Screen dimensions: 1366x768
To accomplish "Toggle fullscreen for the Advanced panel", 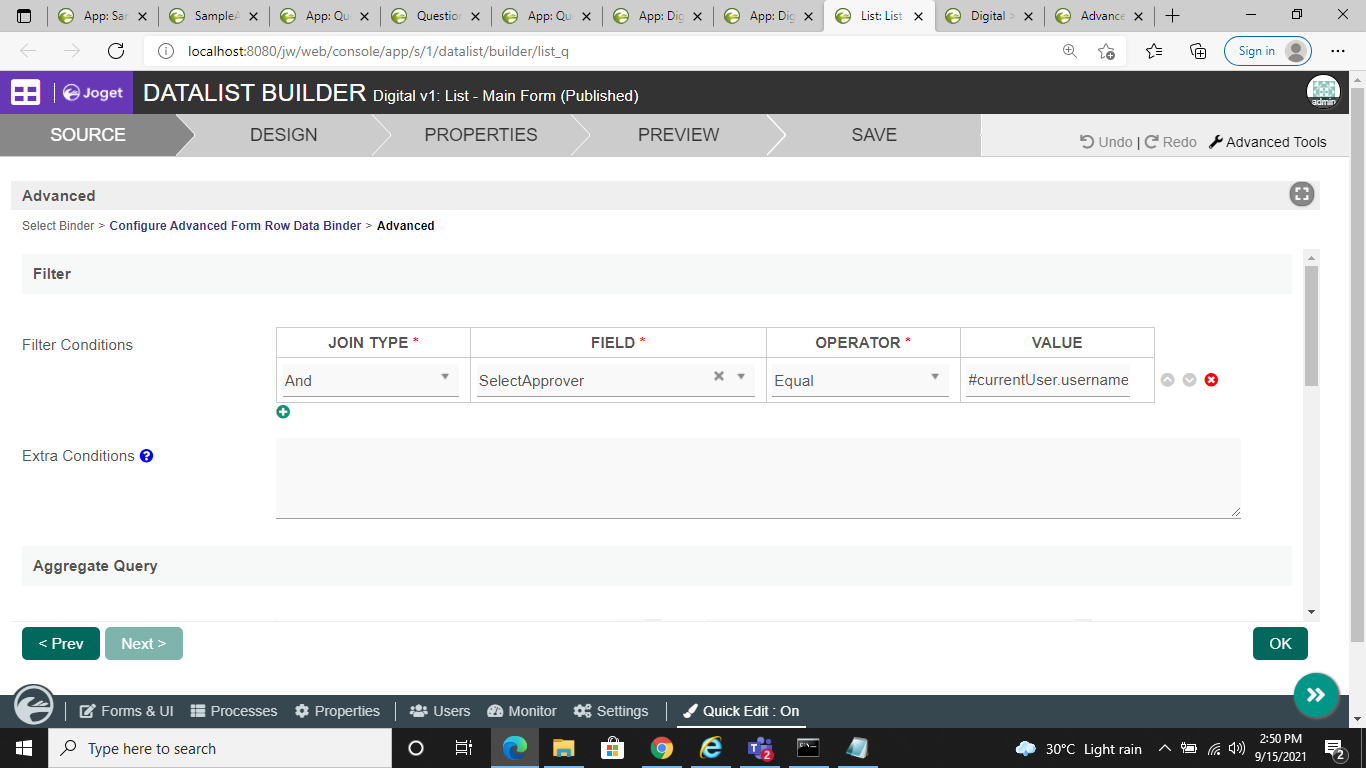I will (x=1301, y=195).
